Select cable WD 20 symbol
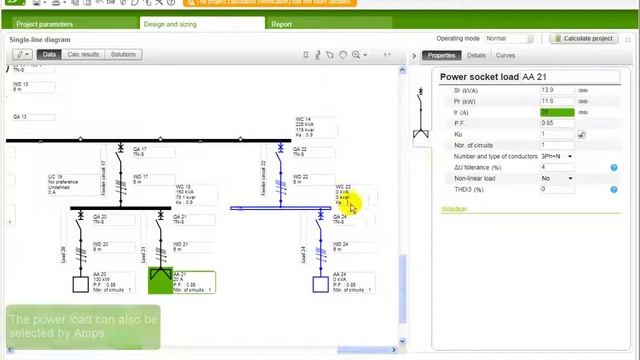Screen dimensions: 640x360 tap(80, 254)
